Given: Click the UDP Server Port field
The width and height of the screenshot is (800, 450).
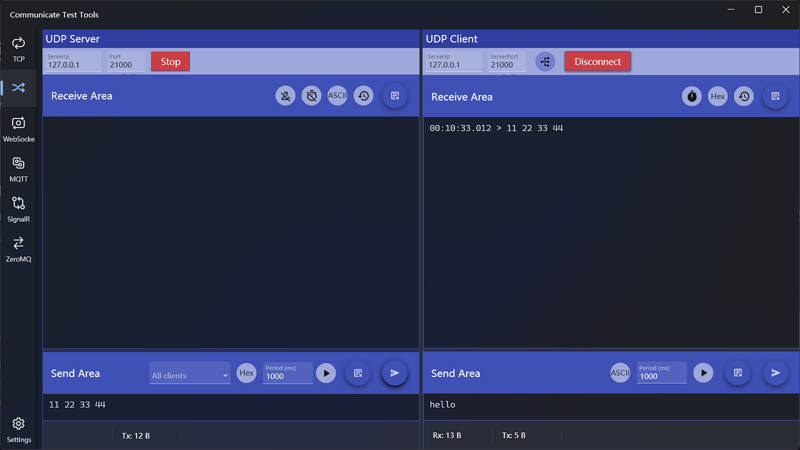Looking at the screenshot, I should point(125,65).
